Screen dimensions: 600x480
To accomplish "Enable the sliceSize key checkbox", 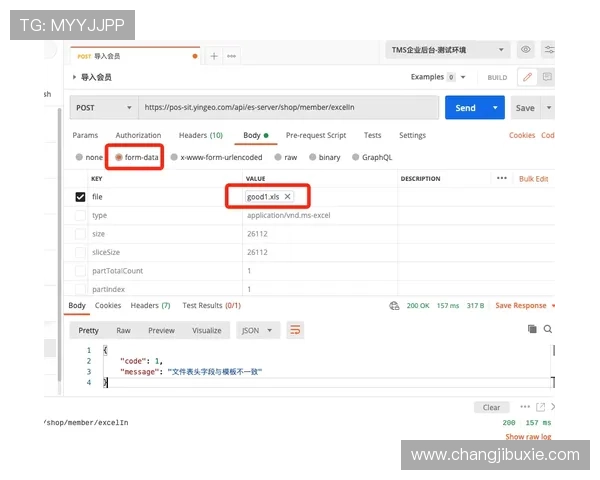I will point(80,252).
